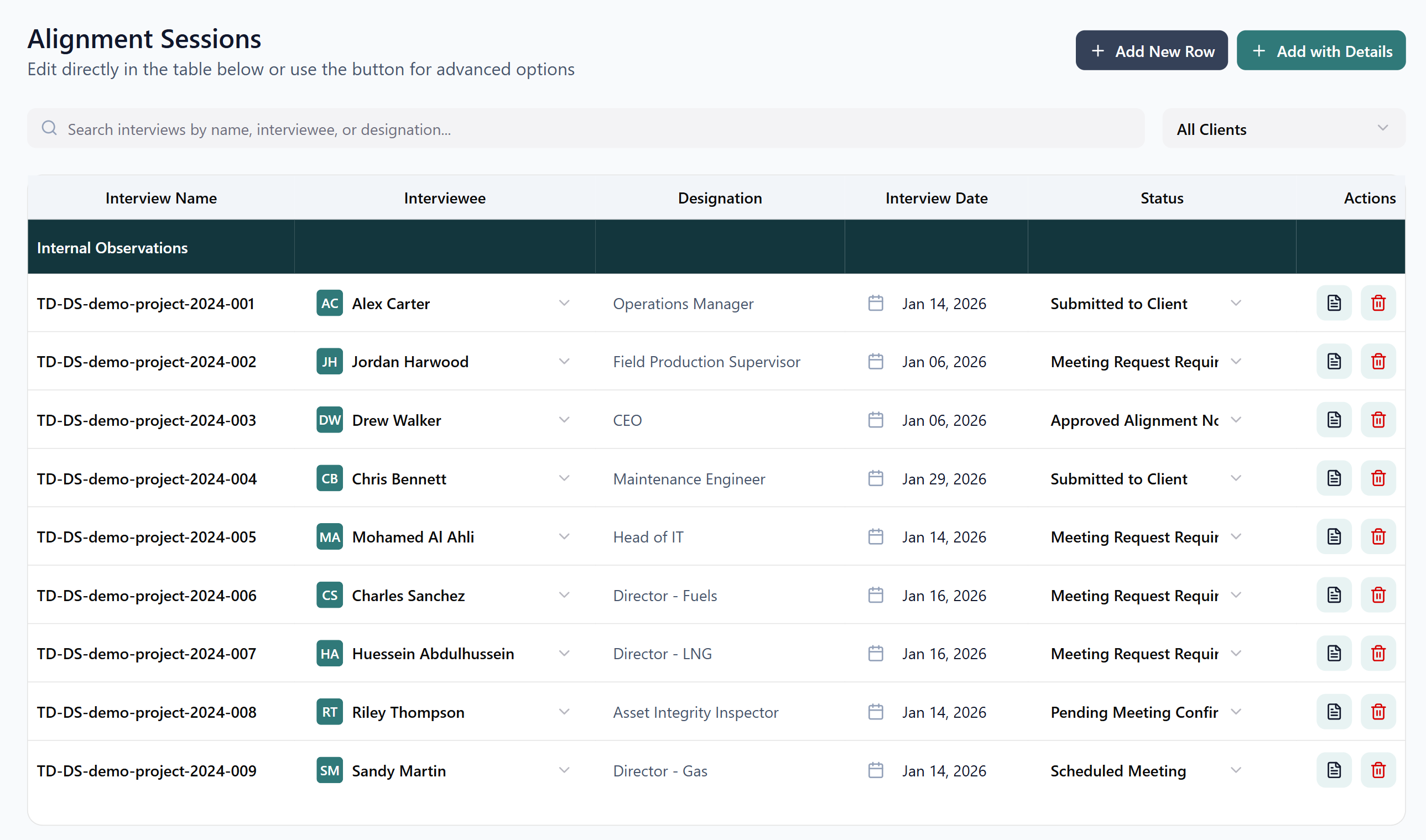The width and height of the screenshot is (1426, 840).
Task: Open the All Clients filter dropdown
Action: point(1283,129)
